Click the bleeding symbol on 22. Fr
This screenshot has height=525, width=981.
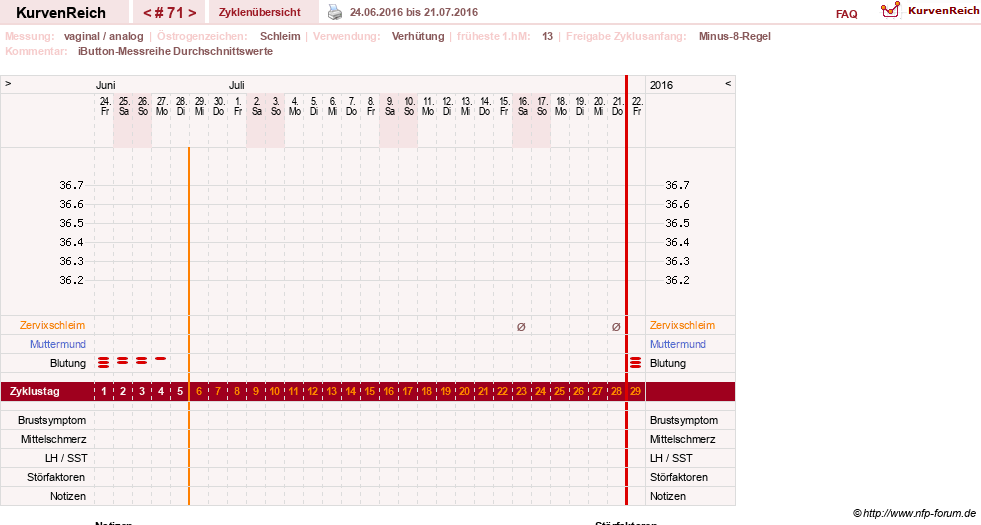[636, 362]
